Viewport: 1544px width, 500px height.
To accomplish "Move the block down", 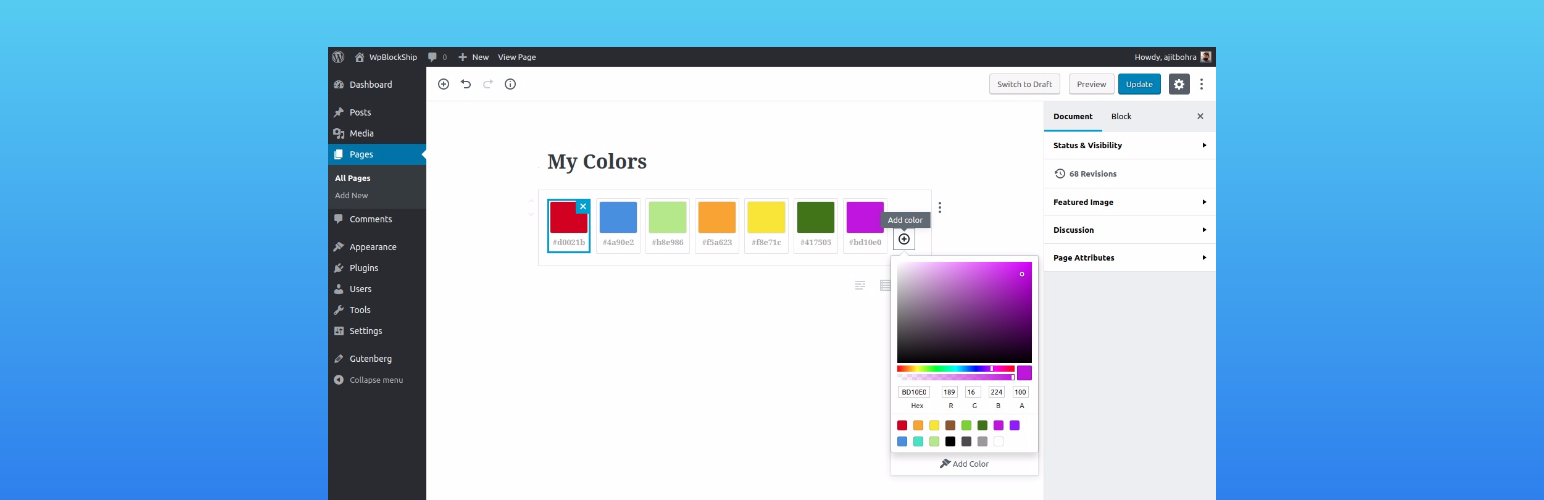I will click(x=532, y=213).
